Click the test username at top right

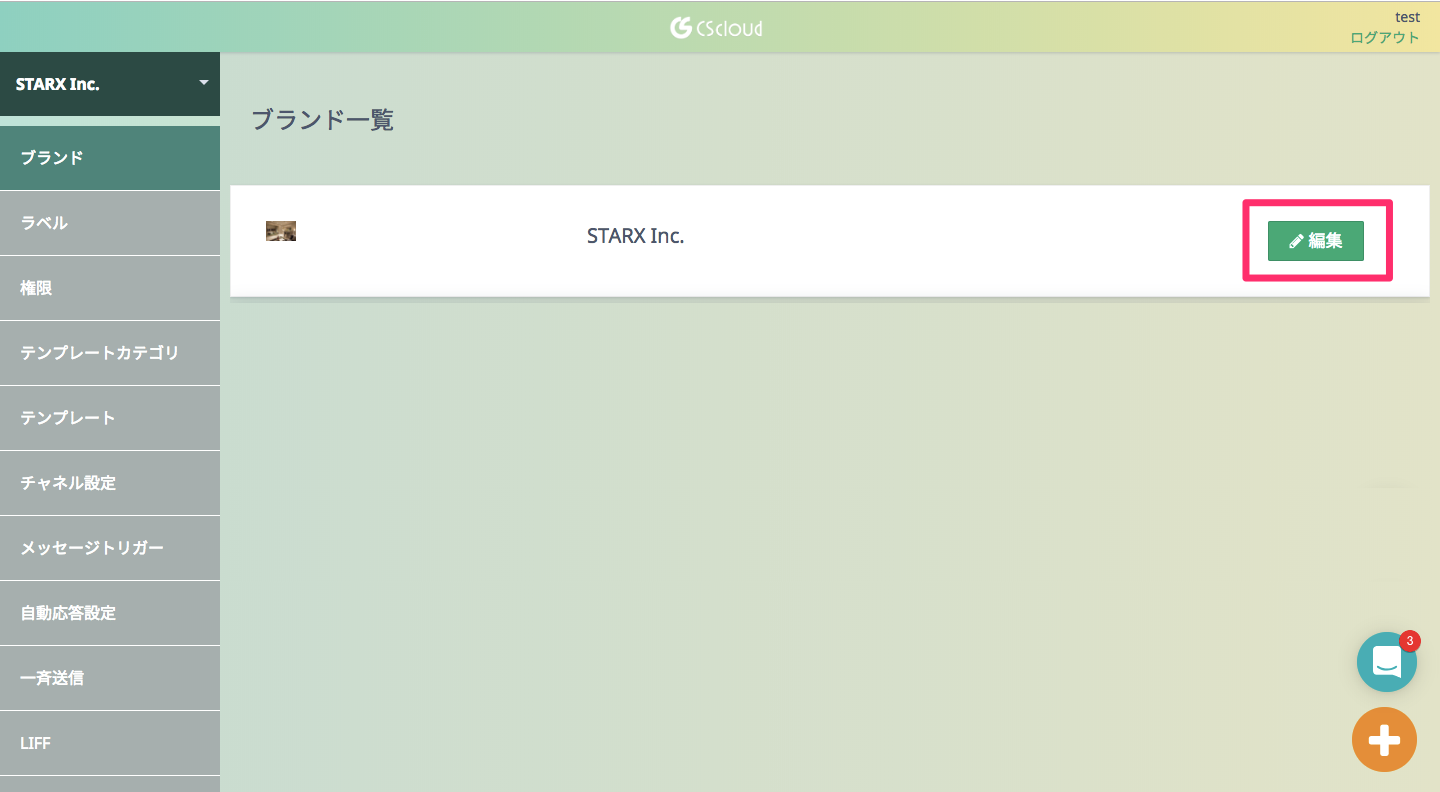pos(1407,17)
